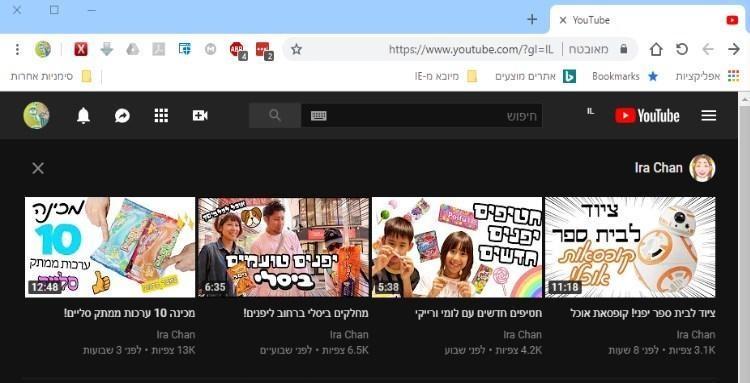The width and height of the screenshot is (750, 383).
Task: Open the ABP adblock extension icon
Action: (238, 50)
